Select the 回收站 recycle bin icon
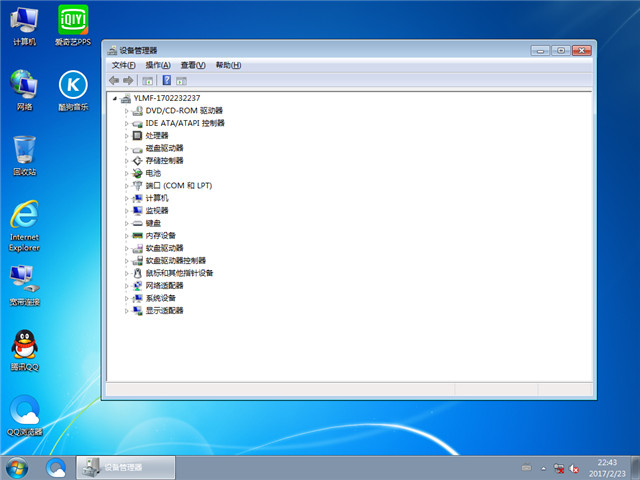Screen dimensions: 640x480 [x=24, y=155]
